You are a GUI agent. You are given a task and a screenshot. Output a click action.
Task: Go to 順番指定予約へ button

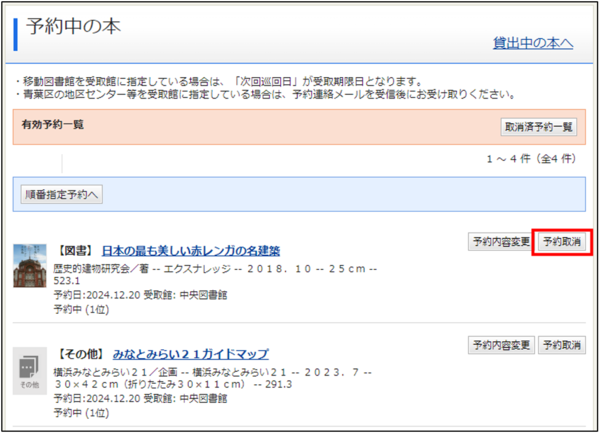coord(62,195)
